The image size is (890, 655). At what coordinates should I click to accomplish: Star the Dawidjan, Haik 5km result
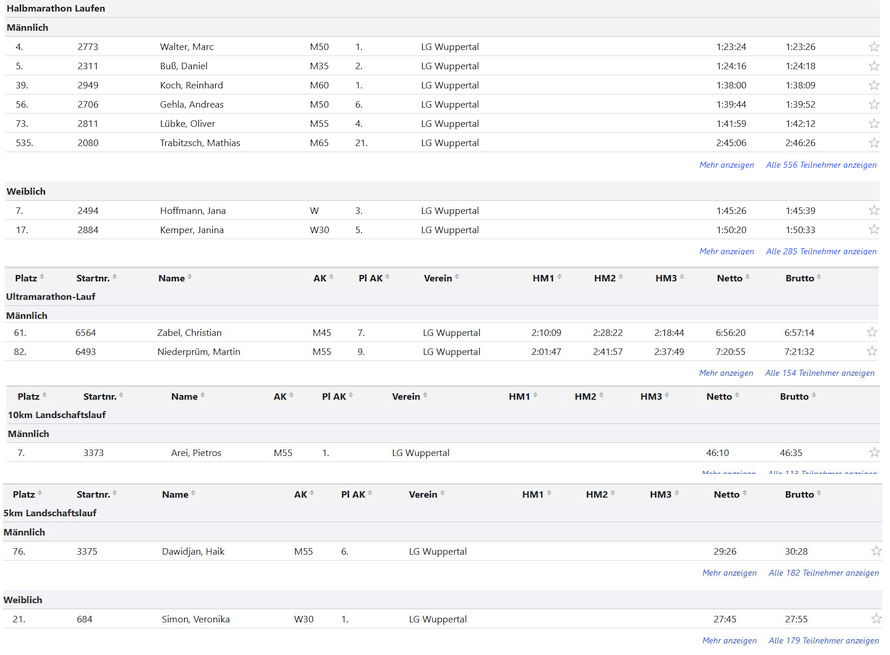[x=876, y=551]
